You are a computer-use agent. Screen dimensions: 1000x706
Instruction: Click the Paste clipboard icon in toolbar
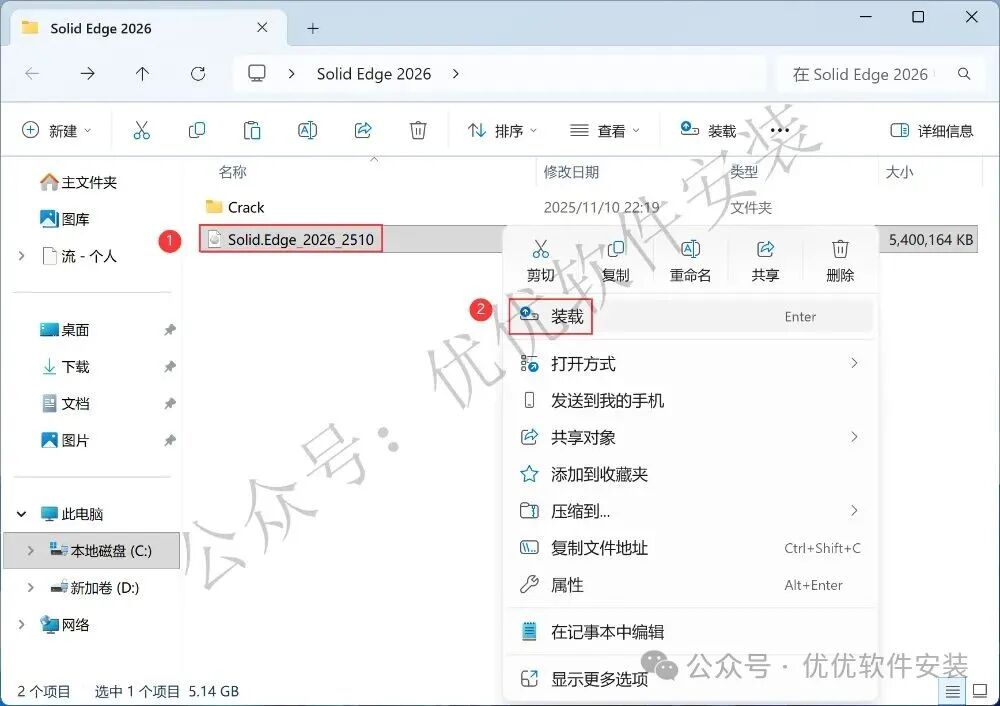tap(252, 131)
